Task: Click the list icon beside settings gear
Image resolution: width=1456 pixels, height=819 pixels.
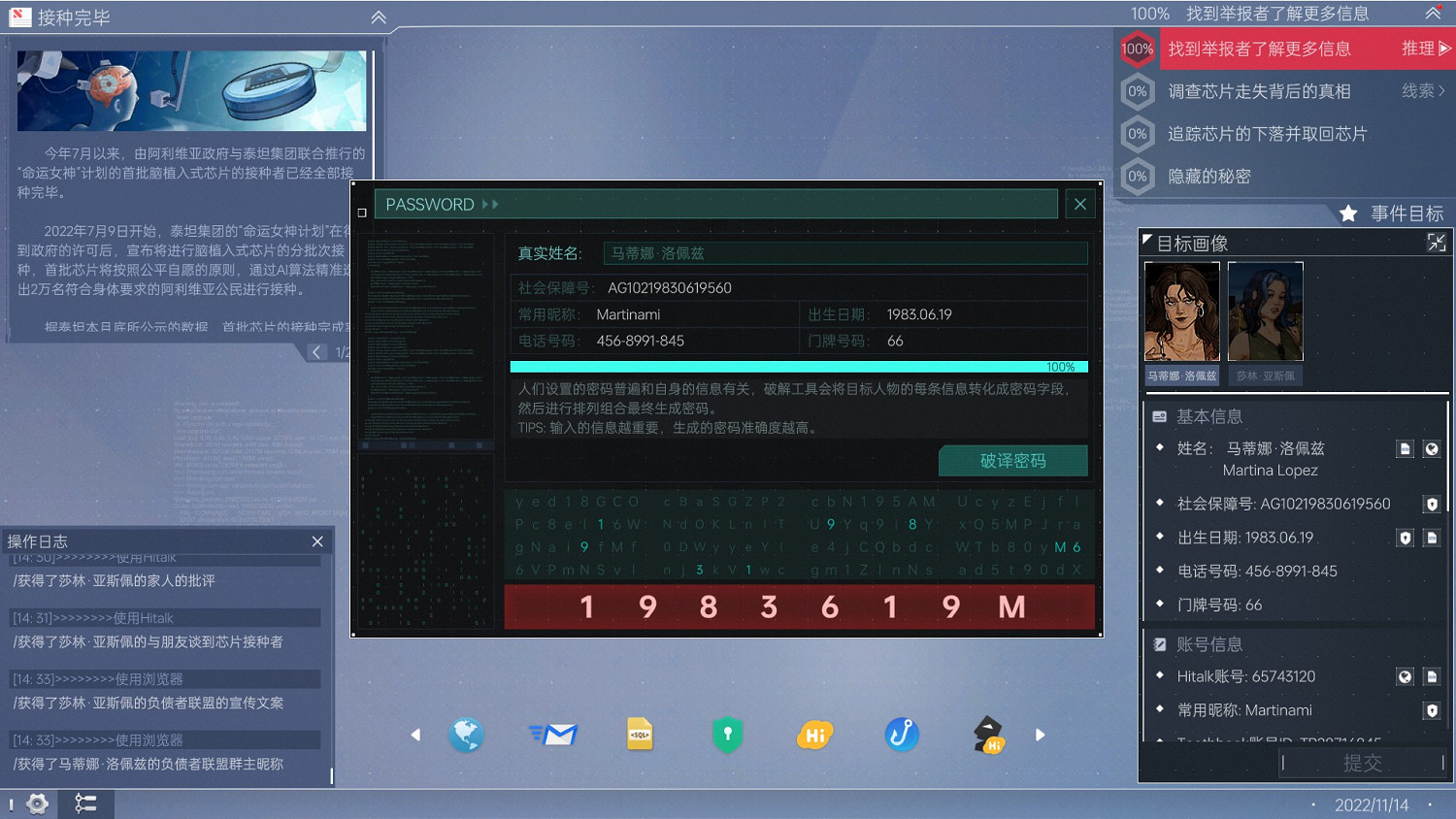Action: pyautogui.click(x=86, y=803)
